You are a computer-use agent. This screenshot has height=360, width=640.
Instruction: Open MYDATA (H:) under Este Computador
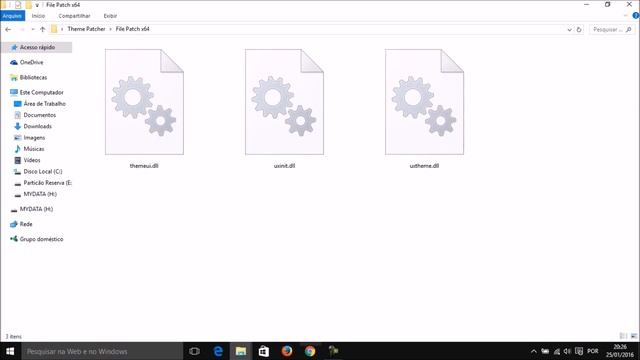click(40, 194)
